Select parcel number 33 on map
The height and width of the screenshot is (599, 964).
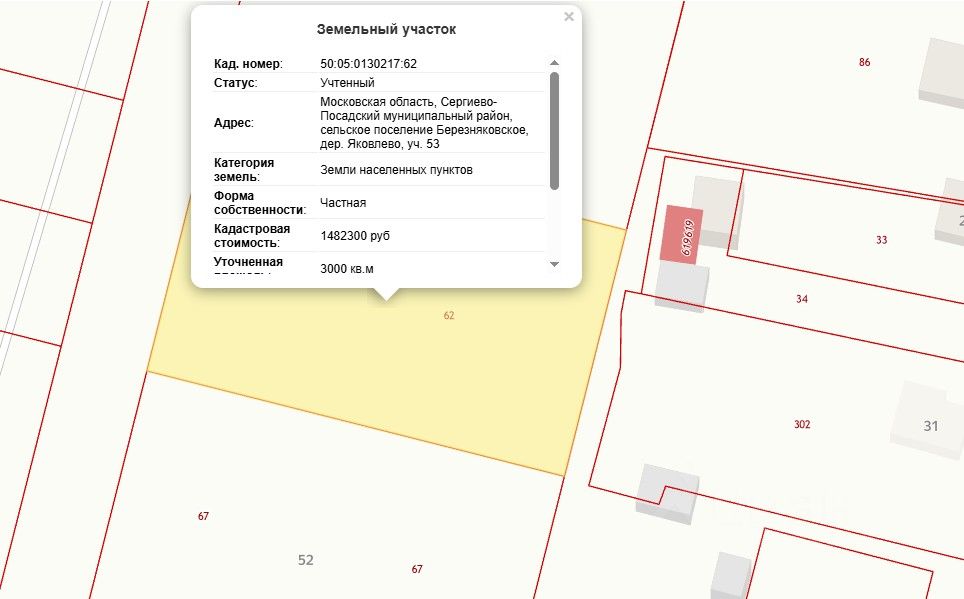point(882,240)
